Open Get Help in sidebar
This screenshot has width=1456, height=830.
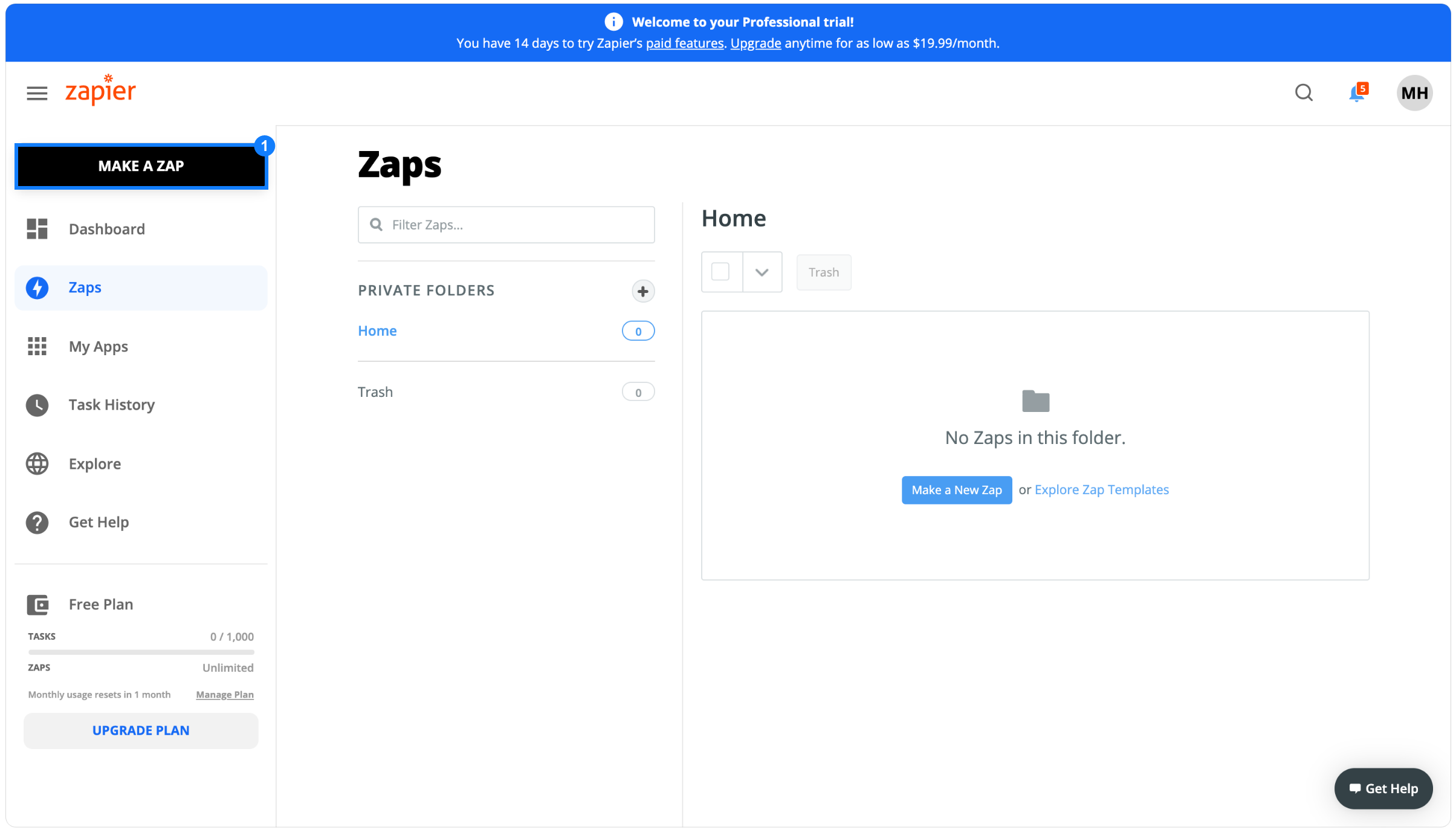(141, 523)
